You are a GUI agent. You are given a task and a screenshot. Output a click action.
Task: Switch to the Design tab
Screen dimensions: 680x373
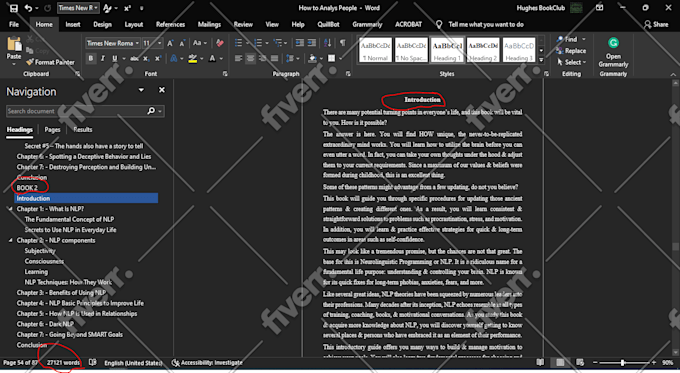102,25
